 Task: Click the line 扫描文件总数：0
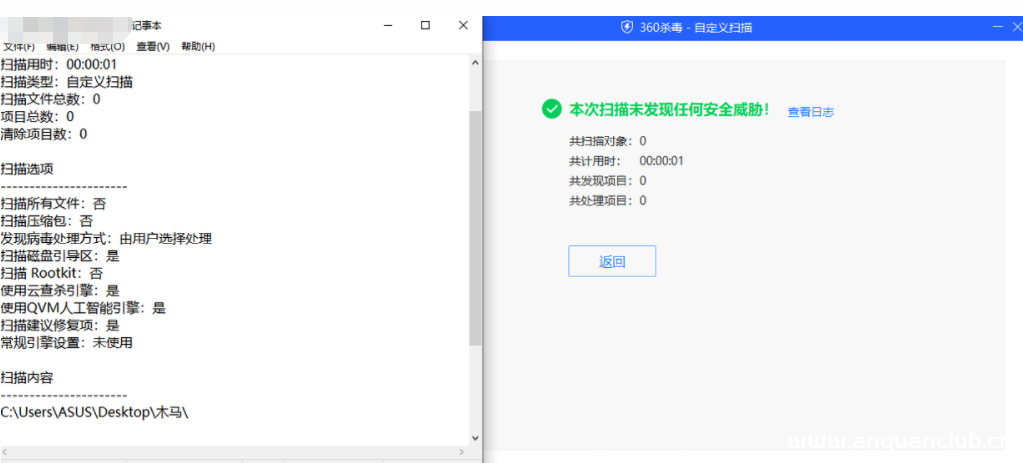tap(50, 99)
